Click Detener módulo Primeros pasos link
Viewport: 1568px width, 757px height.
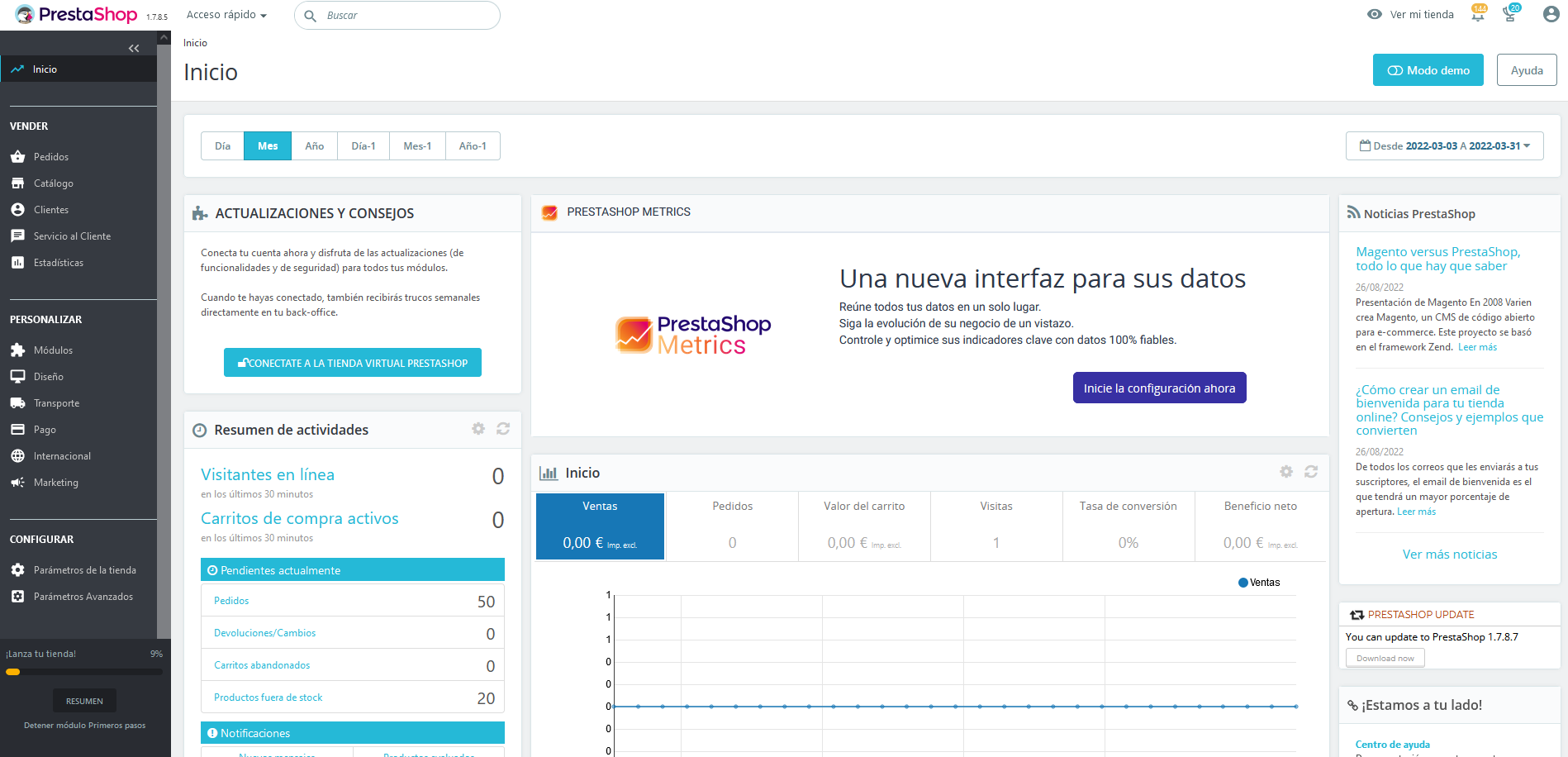84,726
